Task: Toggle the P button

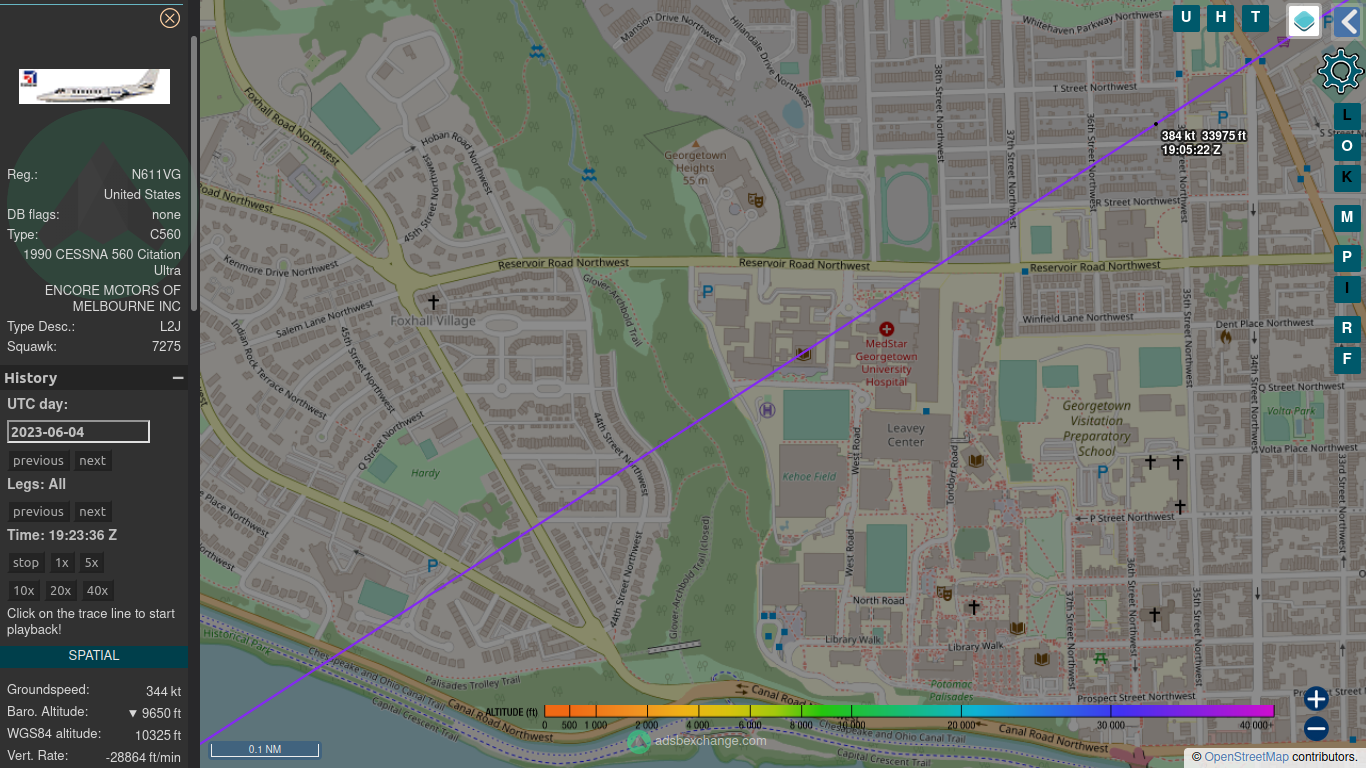Action: coord(1347,256)
